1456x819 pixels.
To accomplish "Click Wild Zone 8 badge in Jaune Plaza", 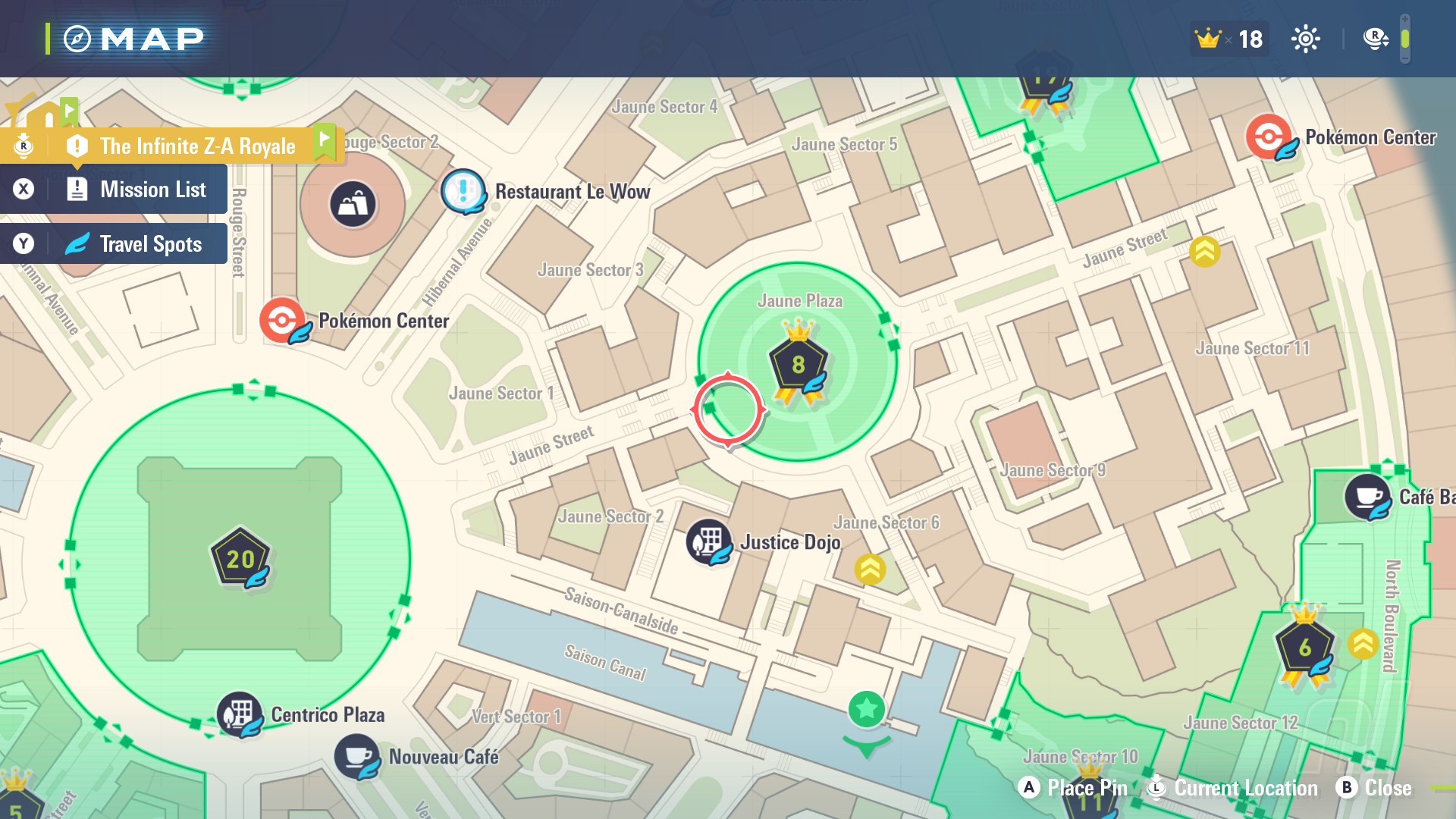I will [x=798, y=364].
